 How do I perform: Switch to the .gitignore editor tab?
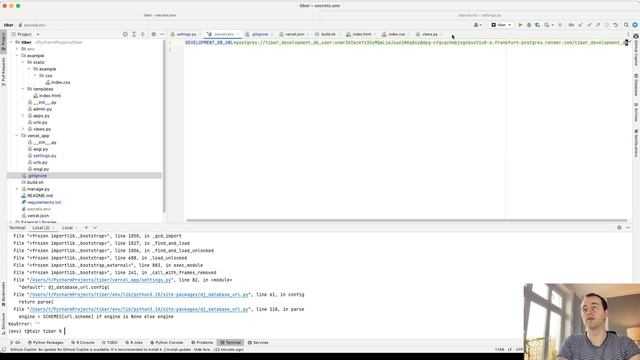click(x=260, y=34)
